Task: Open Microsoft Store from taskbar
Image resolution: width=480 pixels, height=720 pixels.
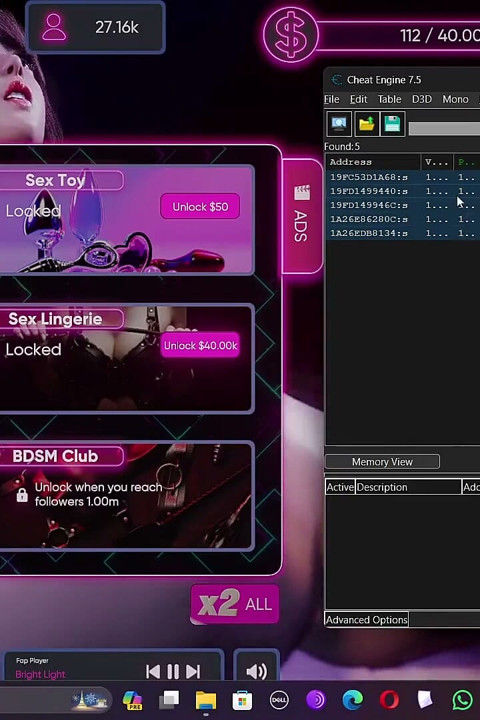Action: point(242,700)
